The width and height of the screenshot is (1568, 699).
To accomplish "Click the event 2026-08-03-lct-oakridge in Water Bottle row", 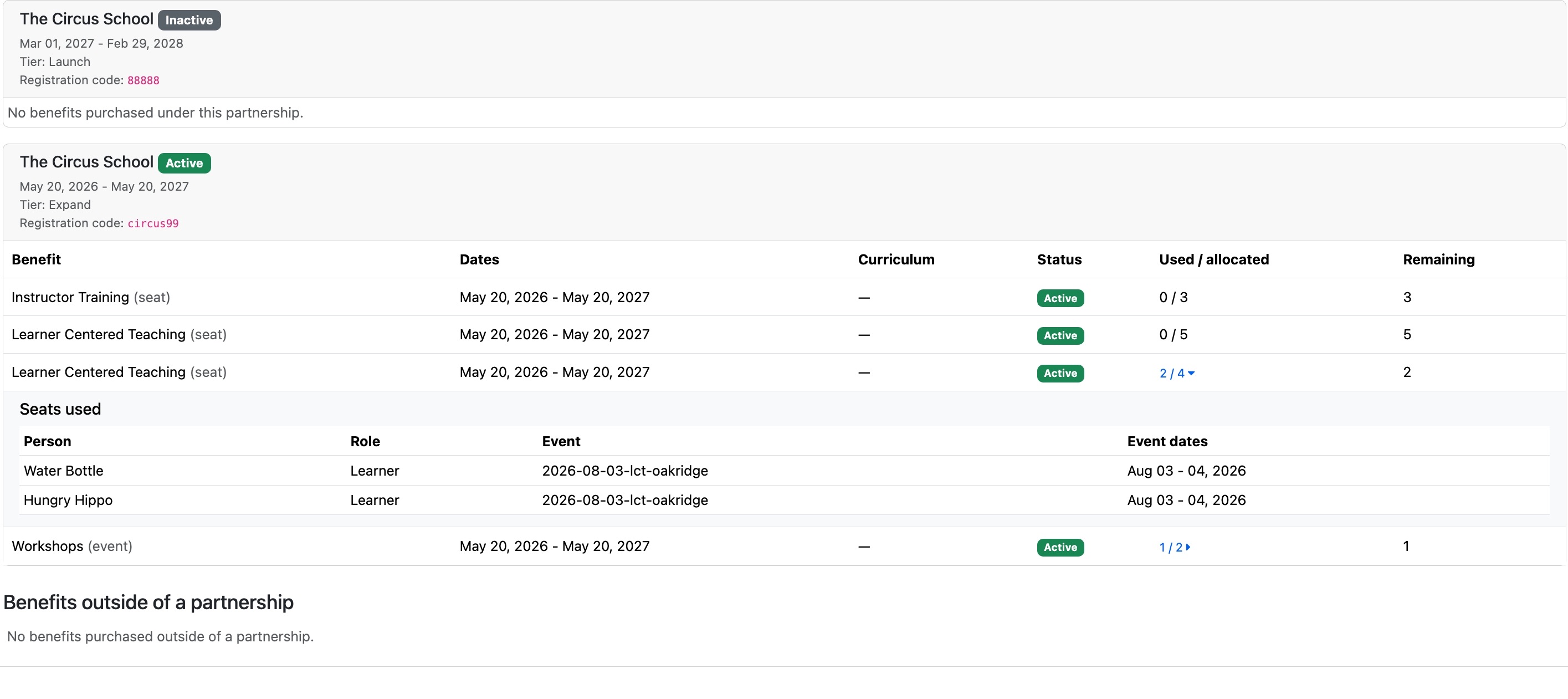I will (x=624, y=471).
